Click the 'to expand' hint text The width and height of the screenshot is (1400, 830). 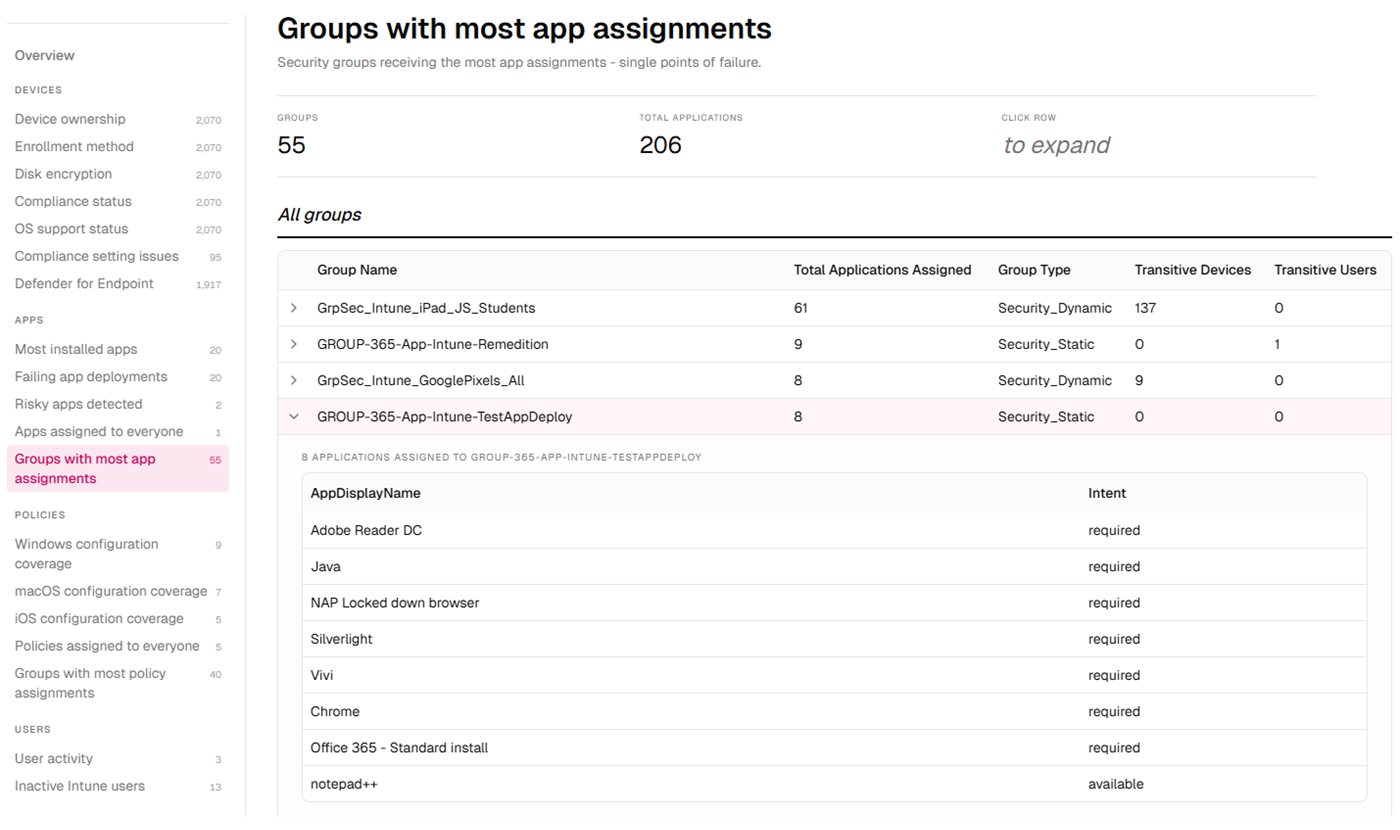[x=1056, y=145]
